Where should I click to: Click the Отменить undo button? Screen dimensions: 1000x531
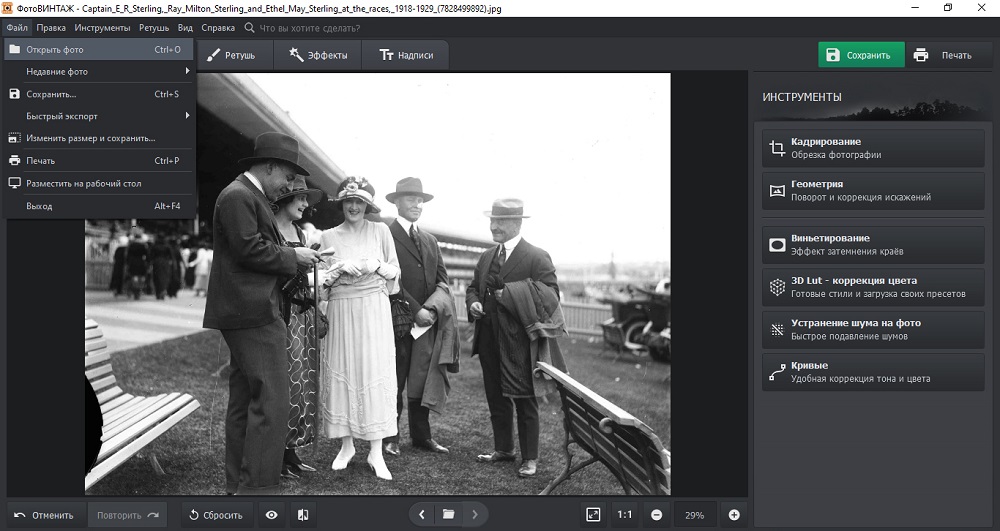(44, 515)
